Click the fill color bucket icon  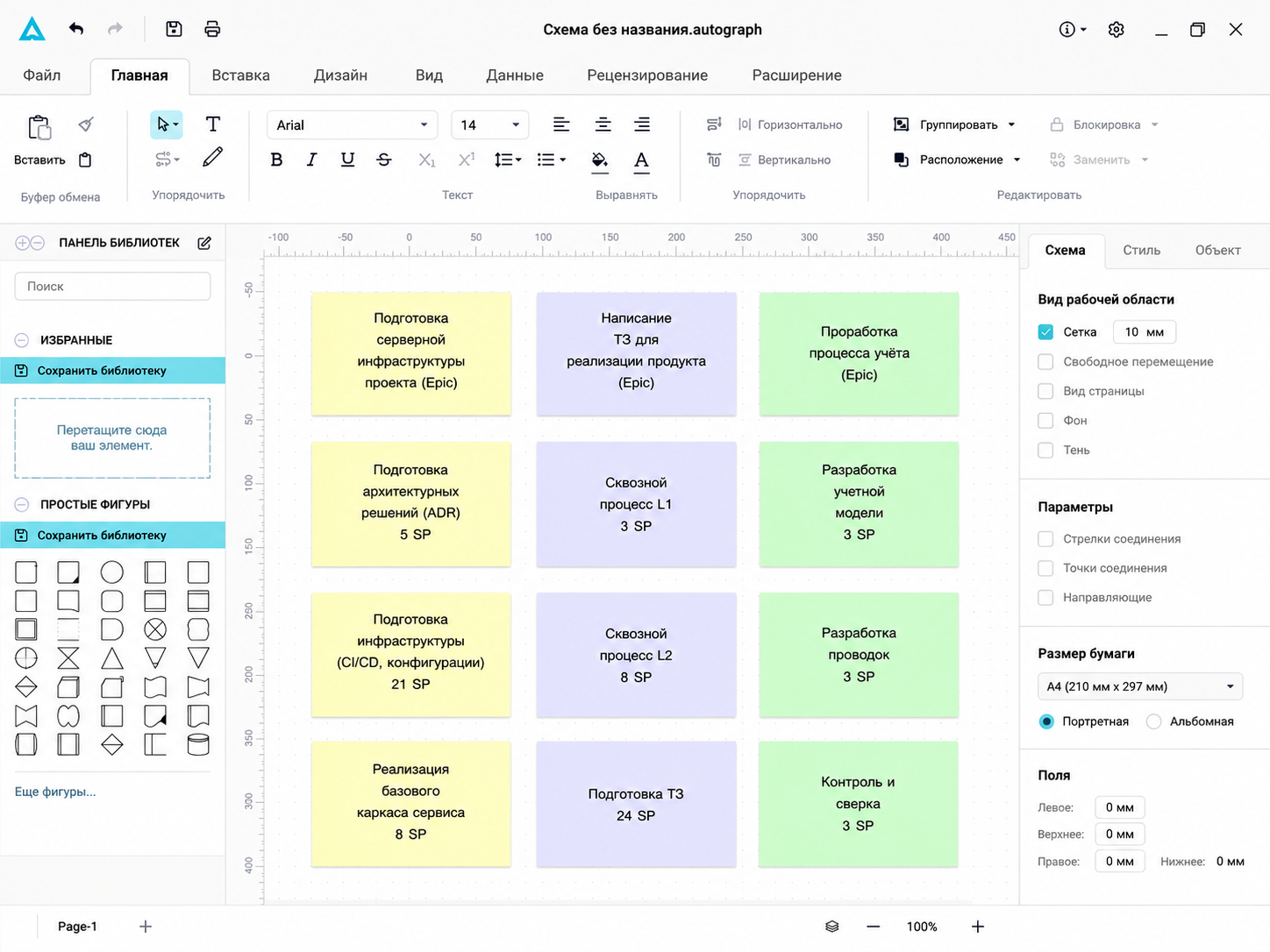tap(600, 160)
